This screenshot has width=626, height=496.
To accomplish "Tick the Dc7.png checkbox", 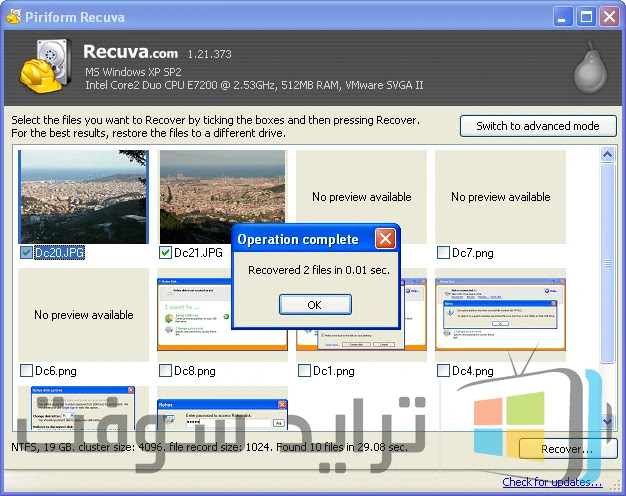I will click(x=443, y=252).
